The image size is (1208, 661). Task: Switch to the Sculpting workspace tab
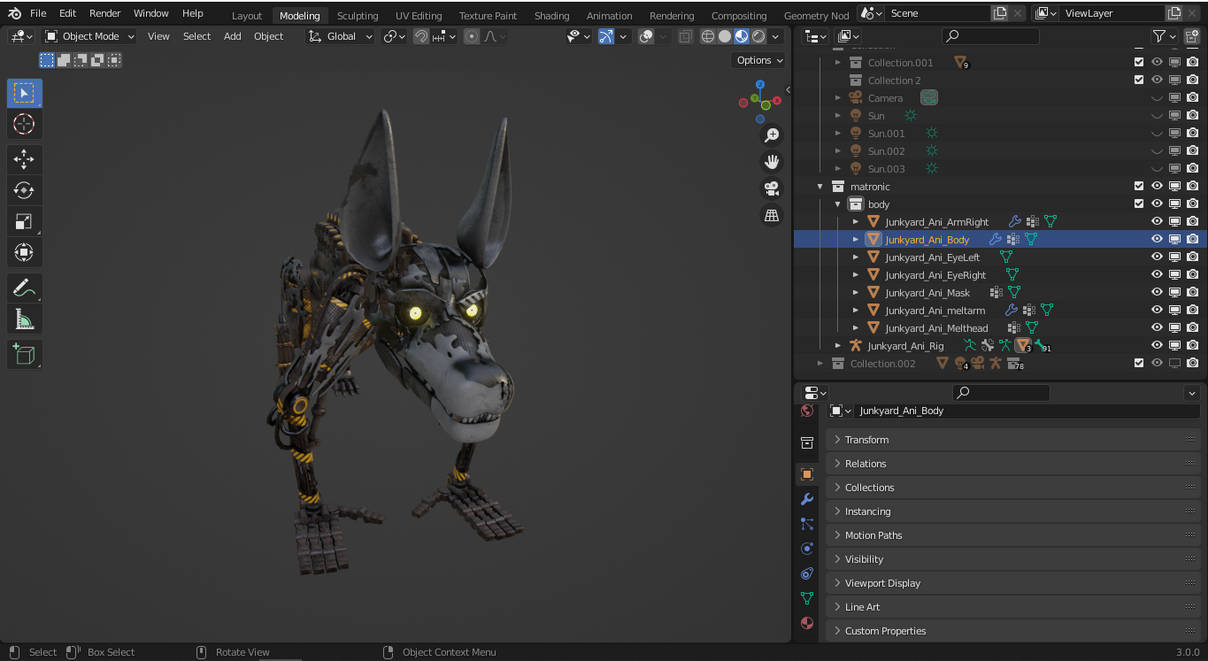pos(358,15)
